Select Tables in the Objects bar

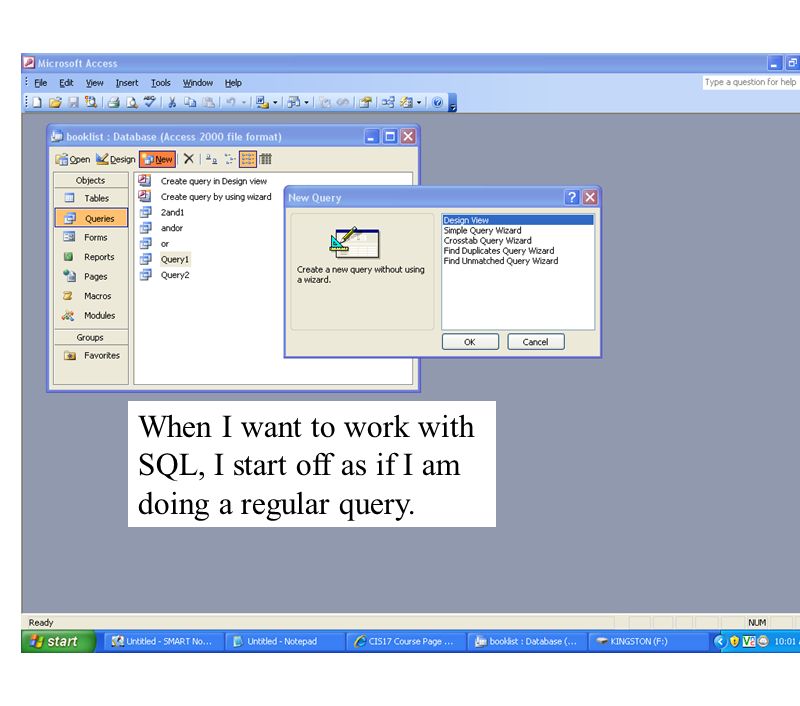tap(90, 198)
